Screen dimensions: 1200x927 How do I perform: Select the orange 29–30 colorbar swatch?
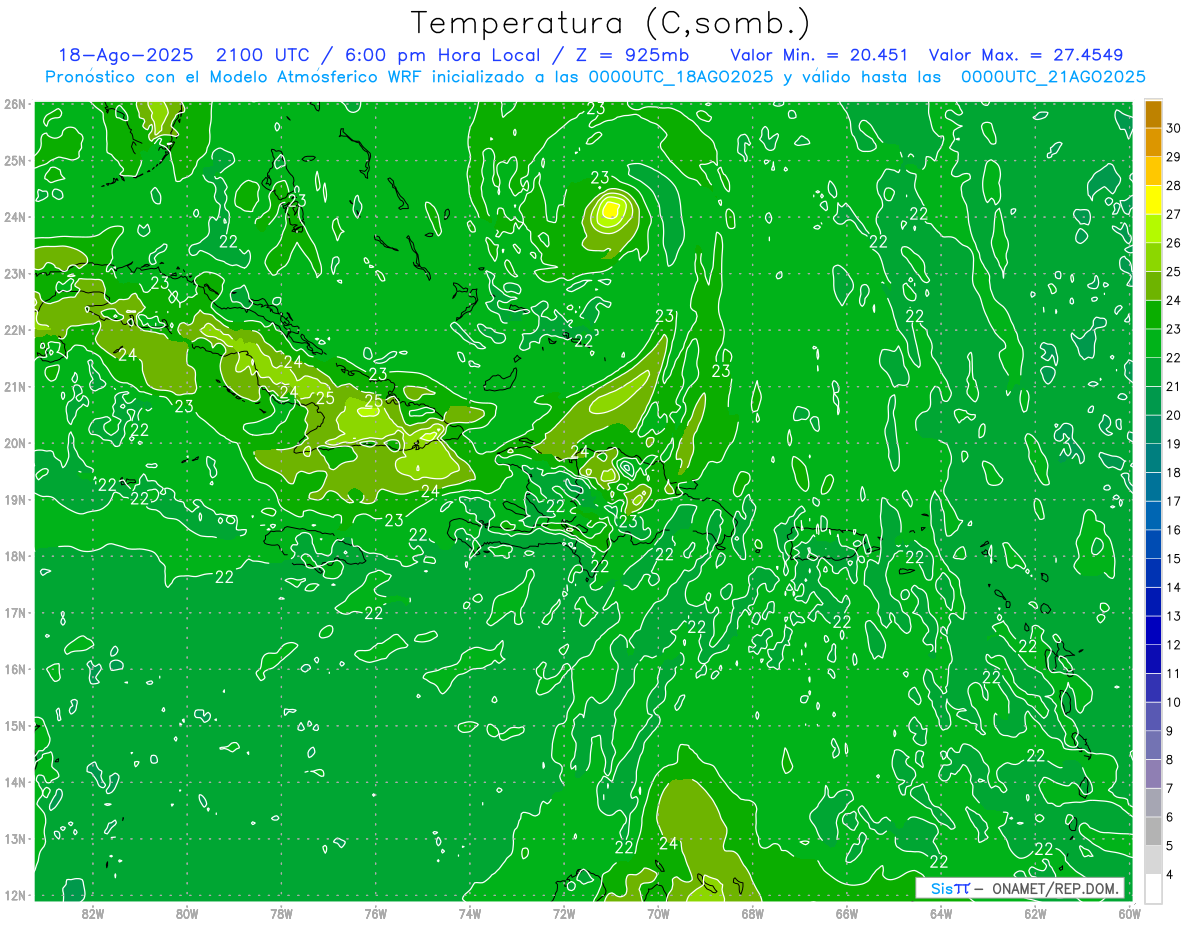point(1152,142)
